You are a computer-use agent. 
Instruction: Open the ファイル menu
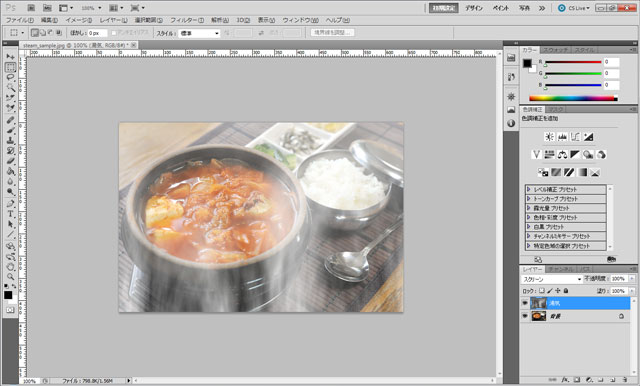click(x=19, y=20)
